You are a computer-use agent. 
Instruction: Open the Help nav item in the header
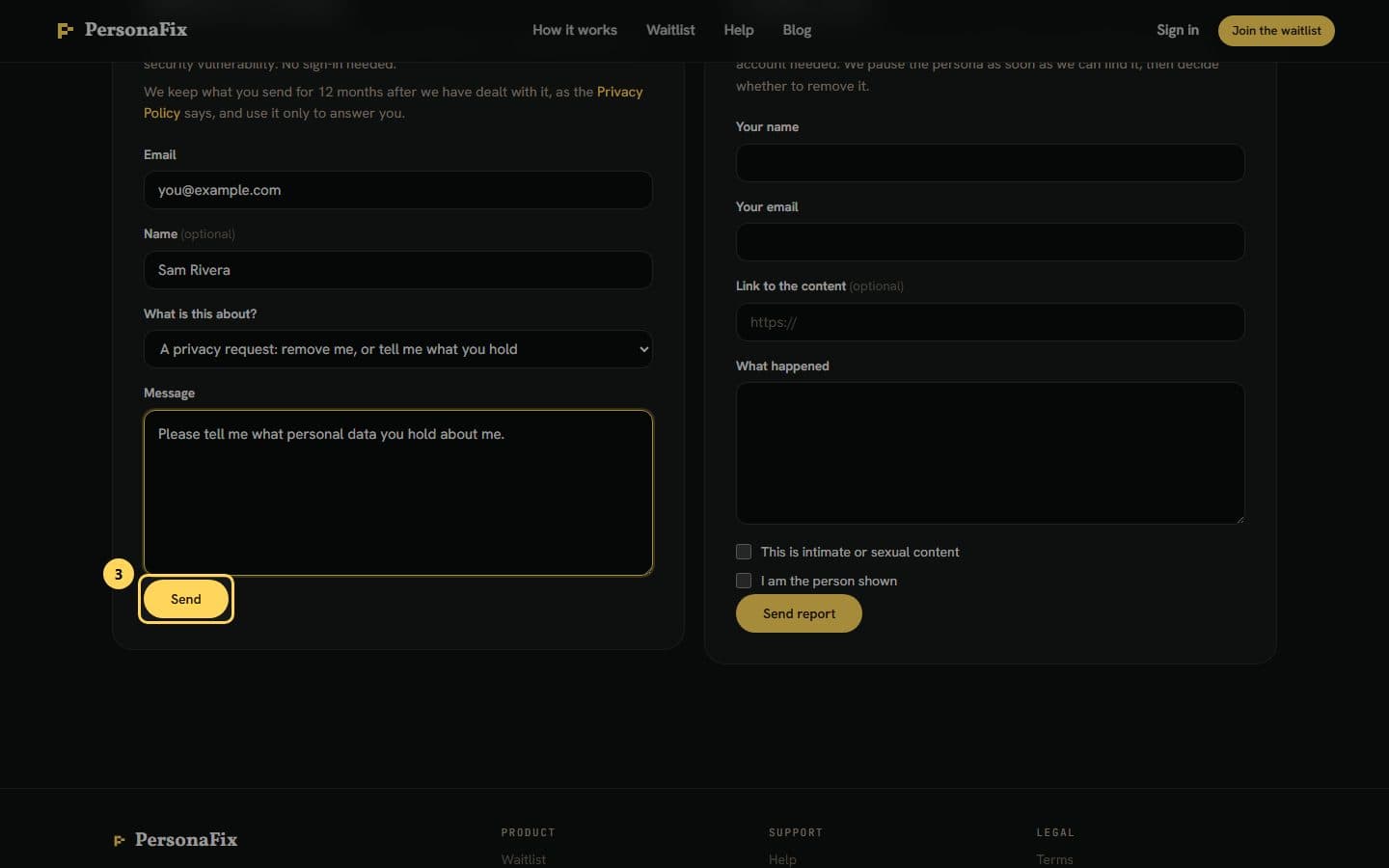click(739, 30)
